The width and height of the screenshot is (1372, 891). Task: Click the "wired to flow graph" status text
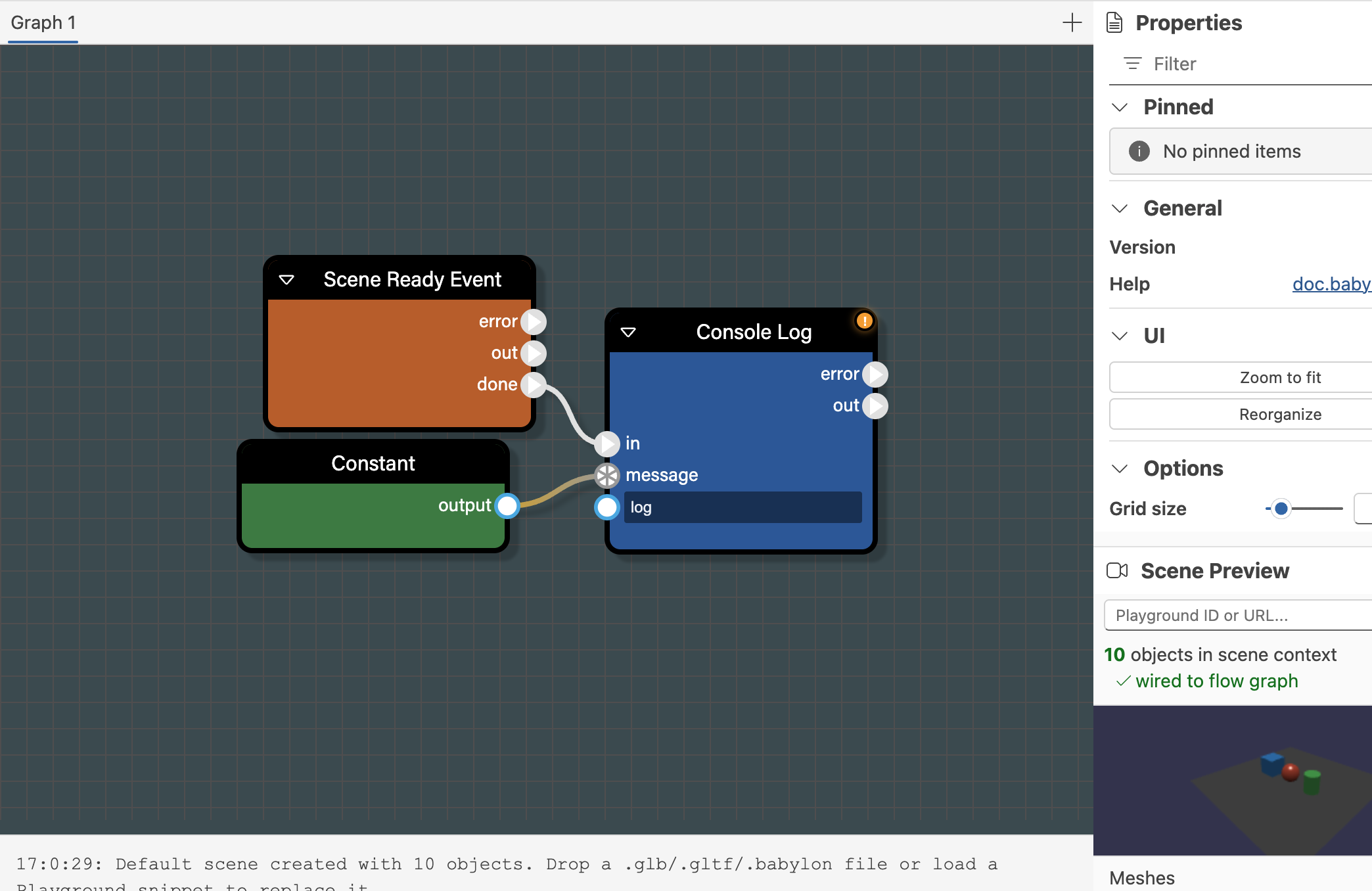pyautogui.click(x=1217, y=681)
